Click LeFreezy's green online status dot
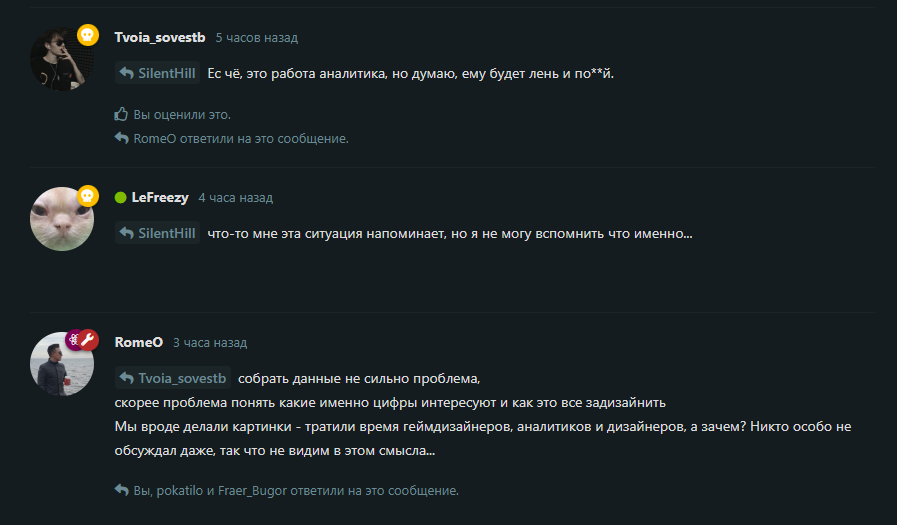897x525 pixels. point(120,198)
